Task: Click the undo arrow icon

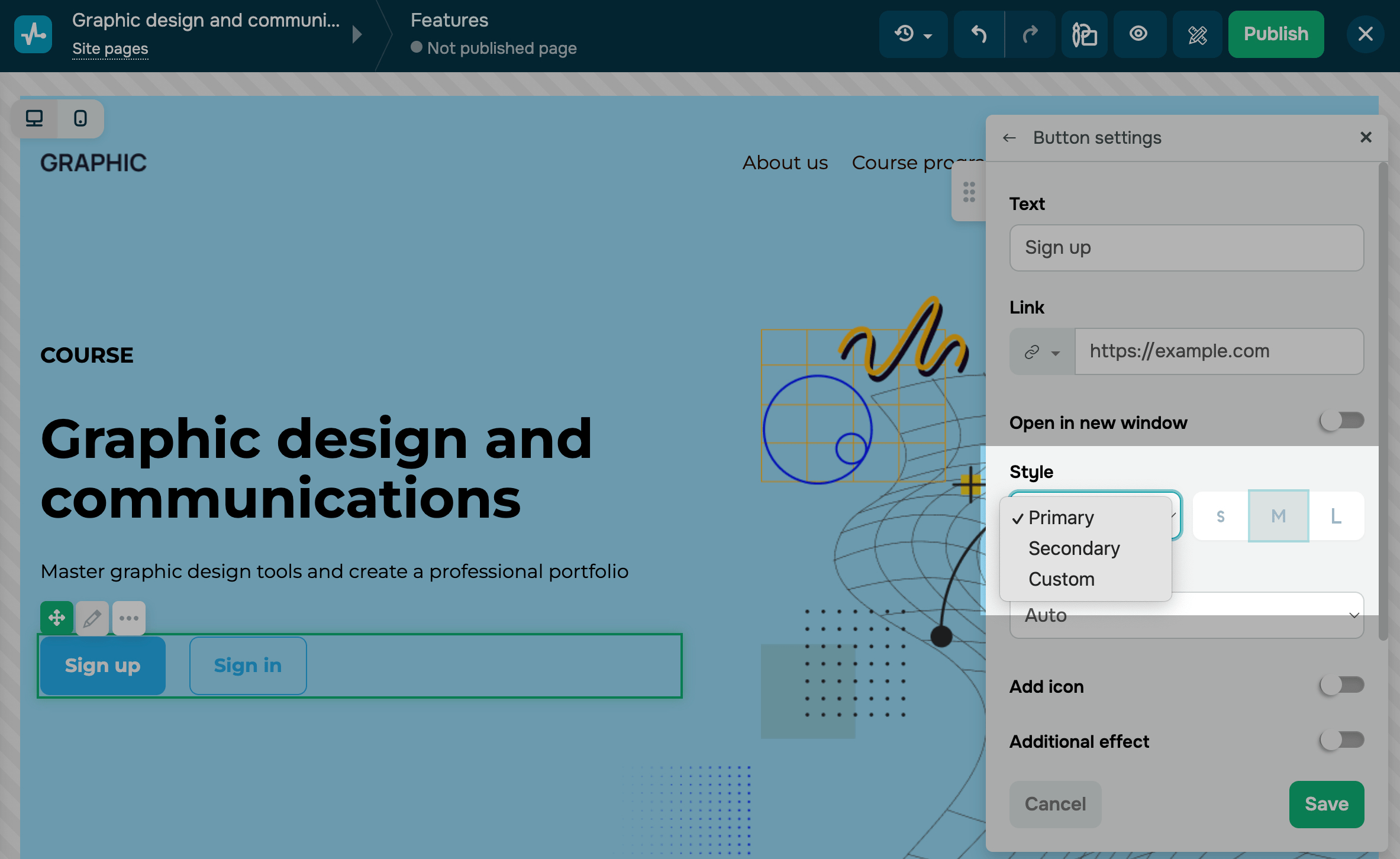Action: tap(979, 34)
